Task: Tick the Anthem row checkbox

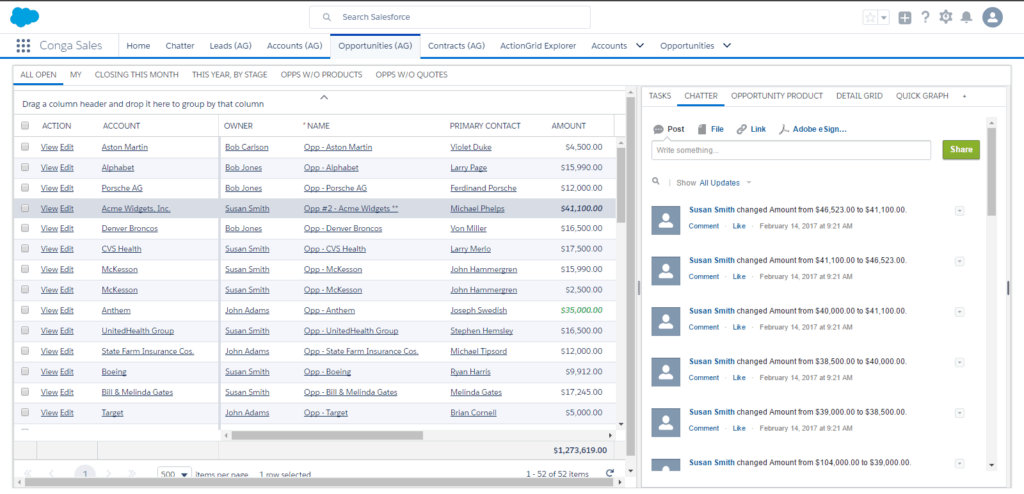Action: point(25,310)
